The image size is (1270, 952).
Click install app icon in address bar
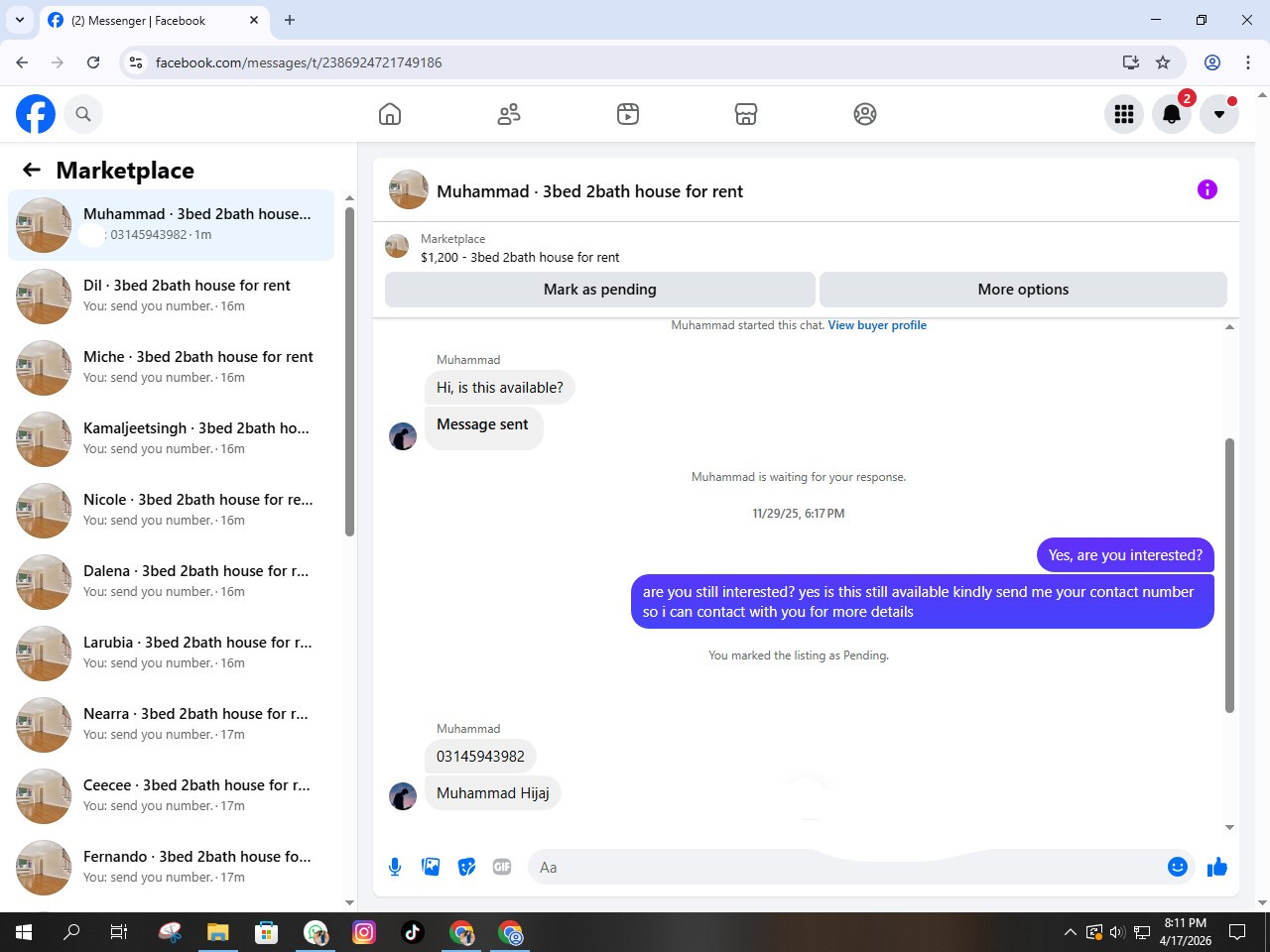(1131, 62)
